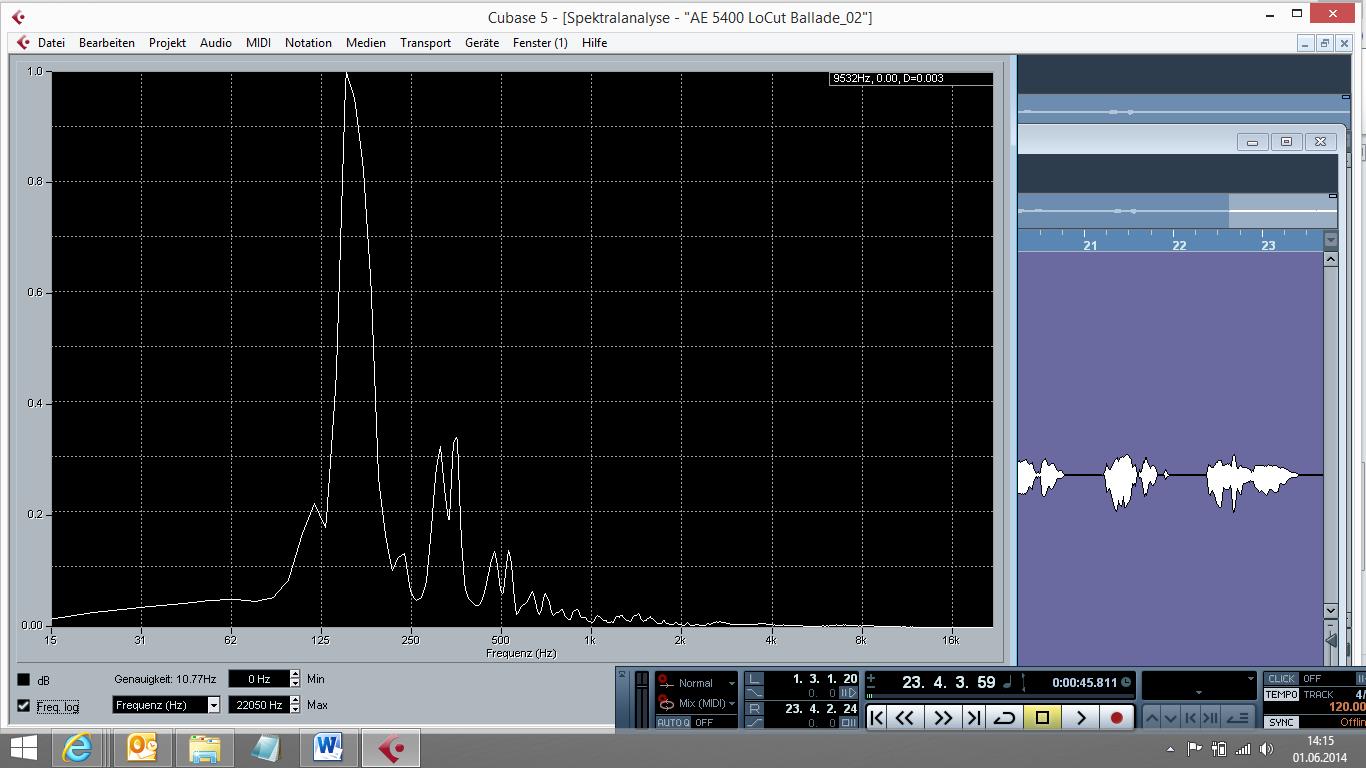Open the Hilfe menu
1366x768 pixels.
[594, 43]
